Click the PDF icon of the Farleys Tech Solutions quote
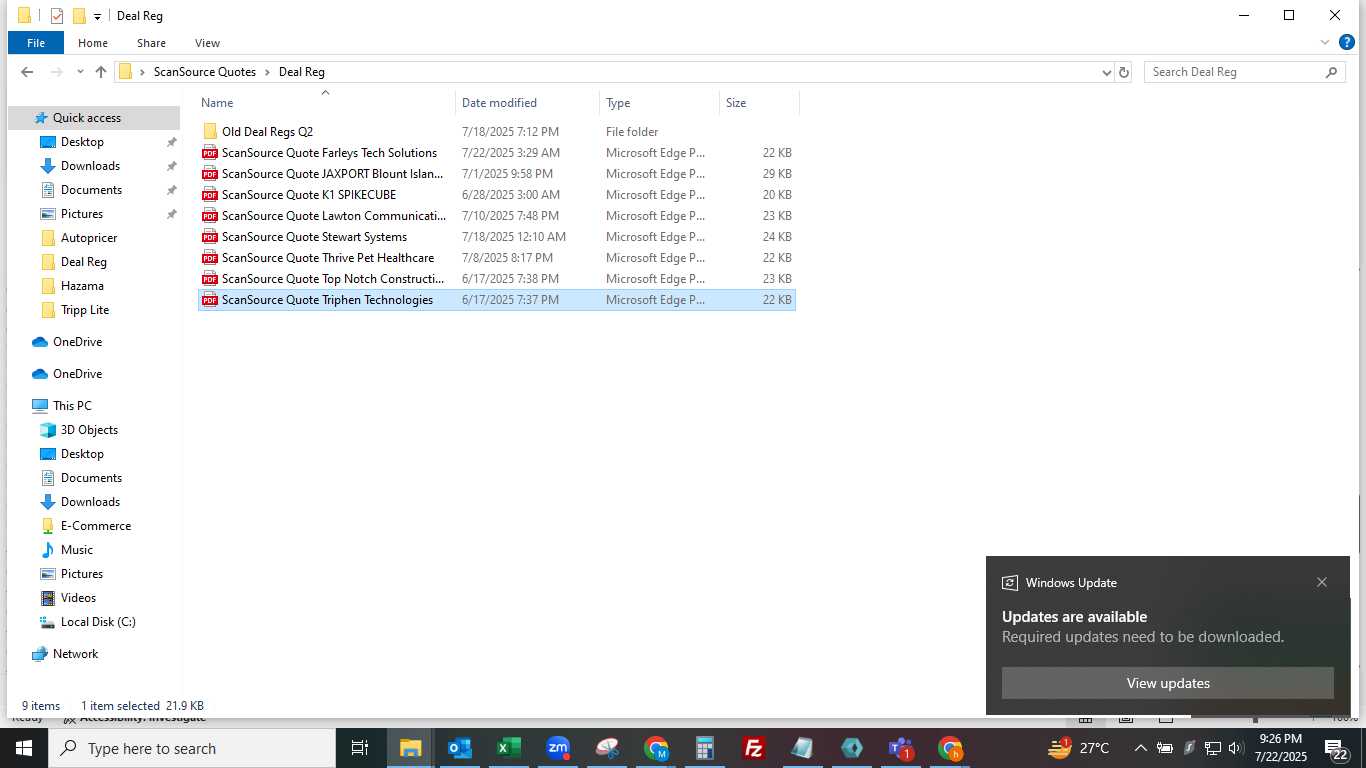 (x=210, y=153)
